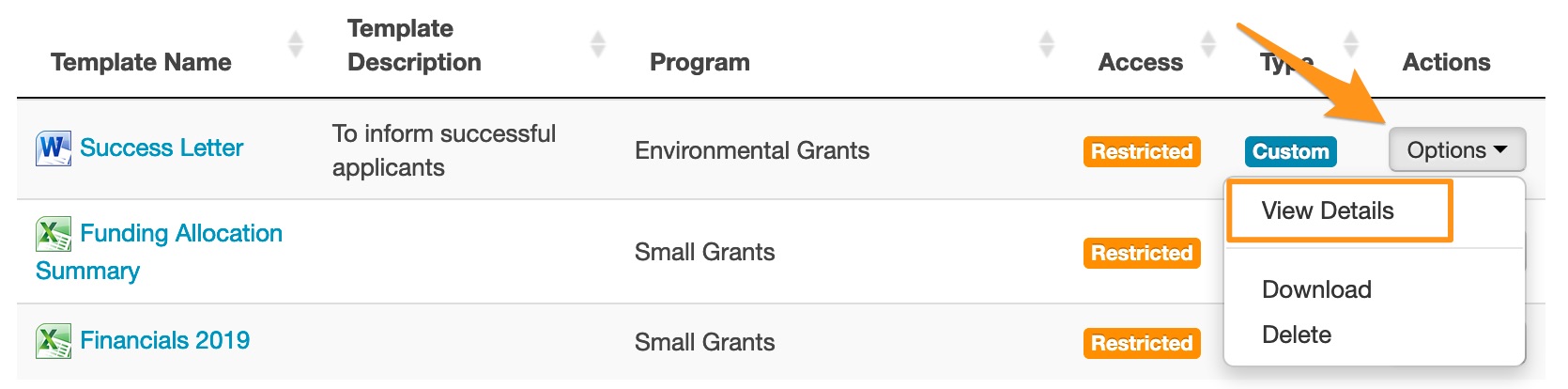Sort by Access column arrows
Image resolution: width=1568 pixels, height=389 pixels.
(1208, 44)
